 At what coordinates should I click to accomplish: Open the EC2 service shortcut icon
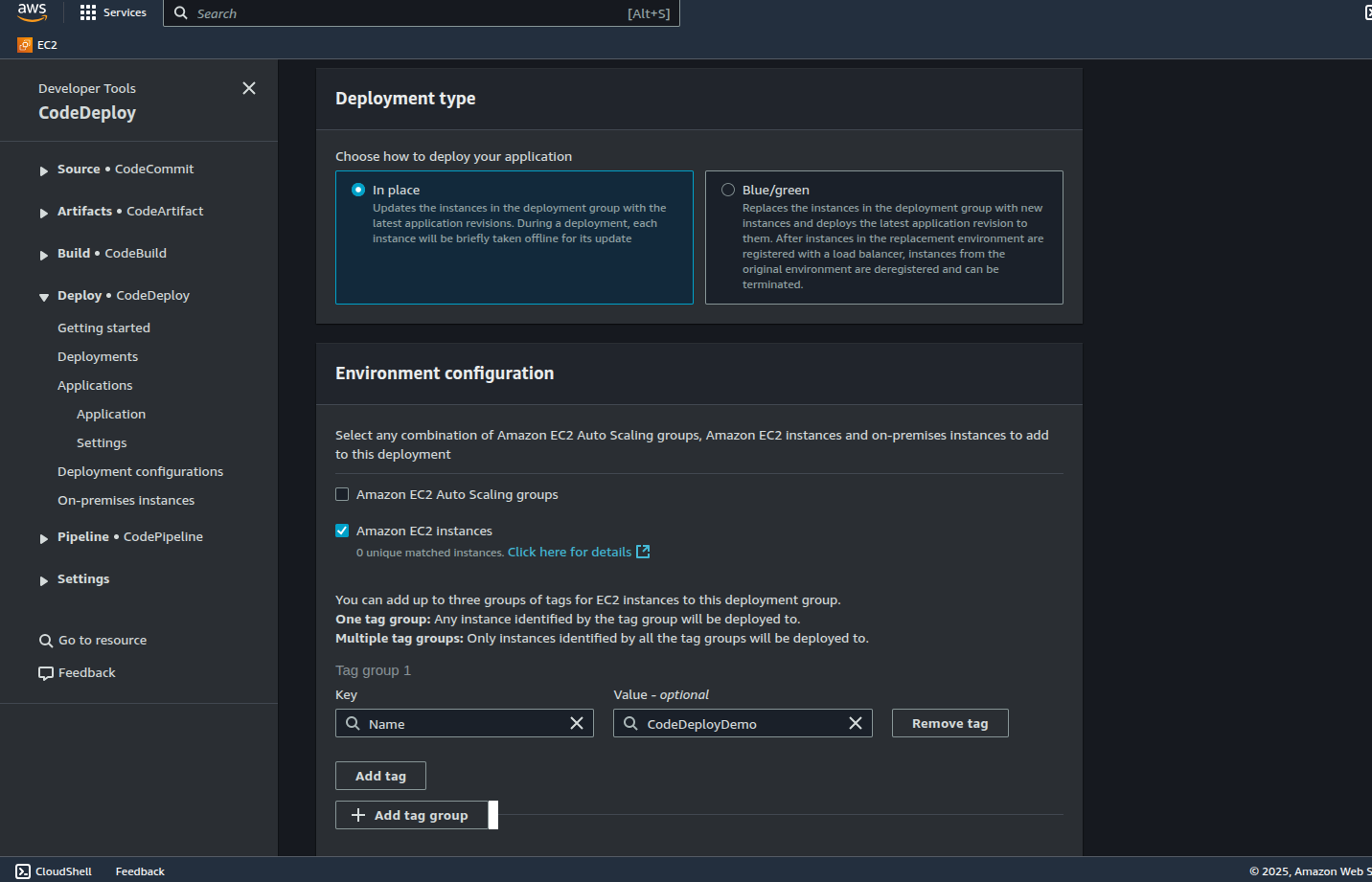(x=25, y=45)
